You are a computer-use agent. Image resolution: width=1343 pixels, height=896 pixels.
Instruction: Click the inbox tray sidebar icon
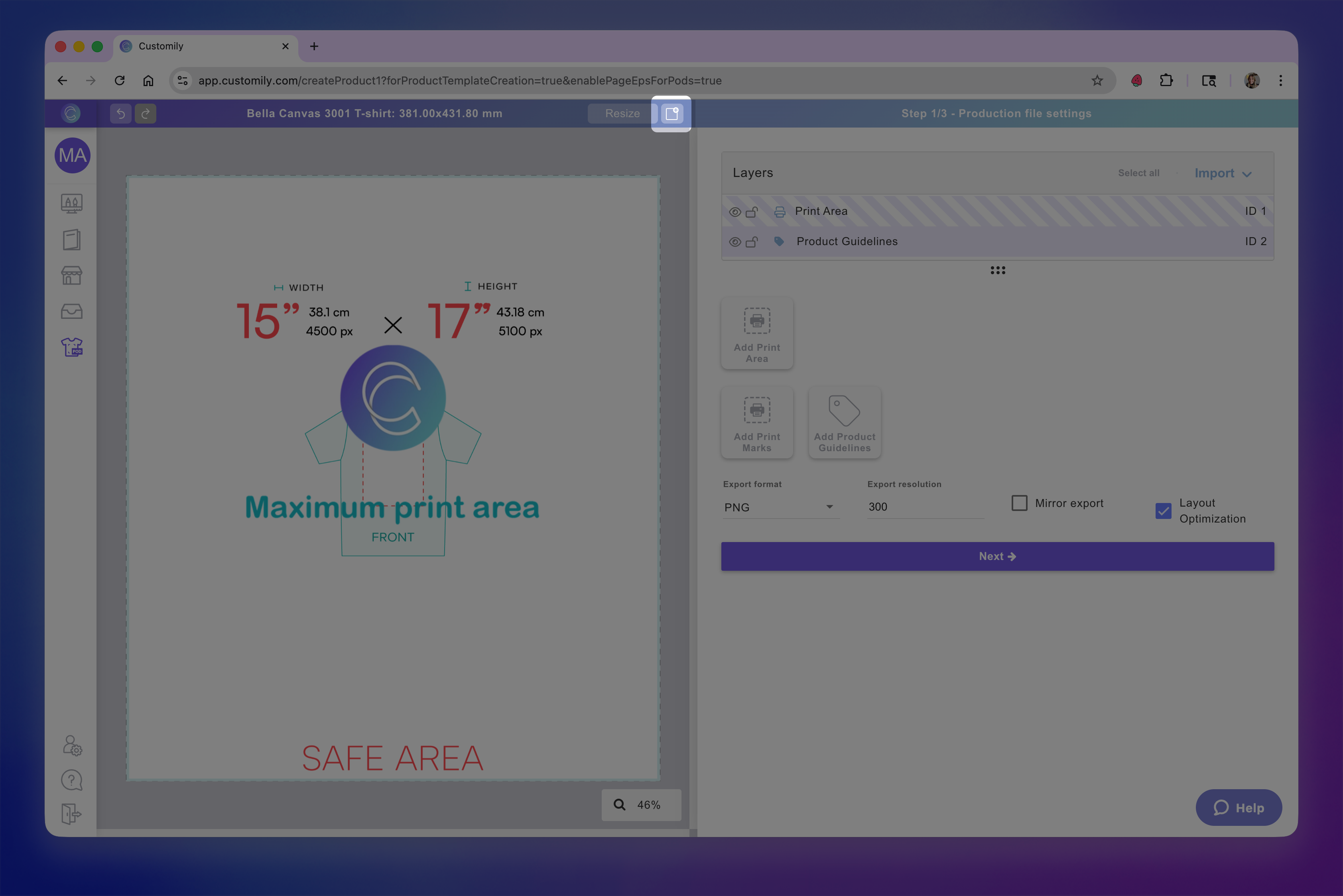72,311
